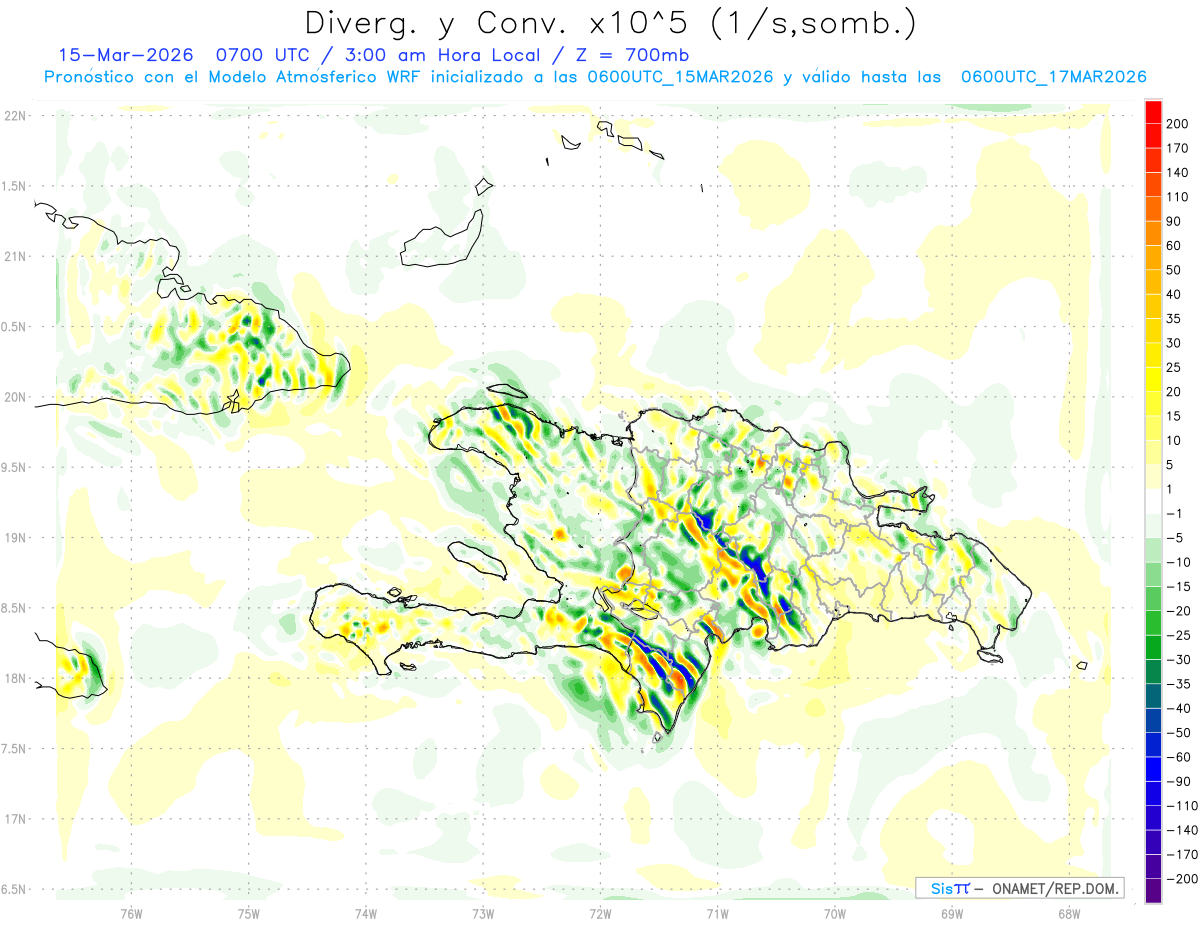Click the '-40' colorbar value

pyautogui.click(x=1179, y=709)
